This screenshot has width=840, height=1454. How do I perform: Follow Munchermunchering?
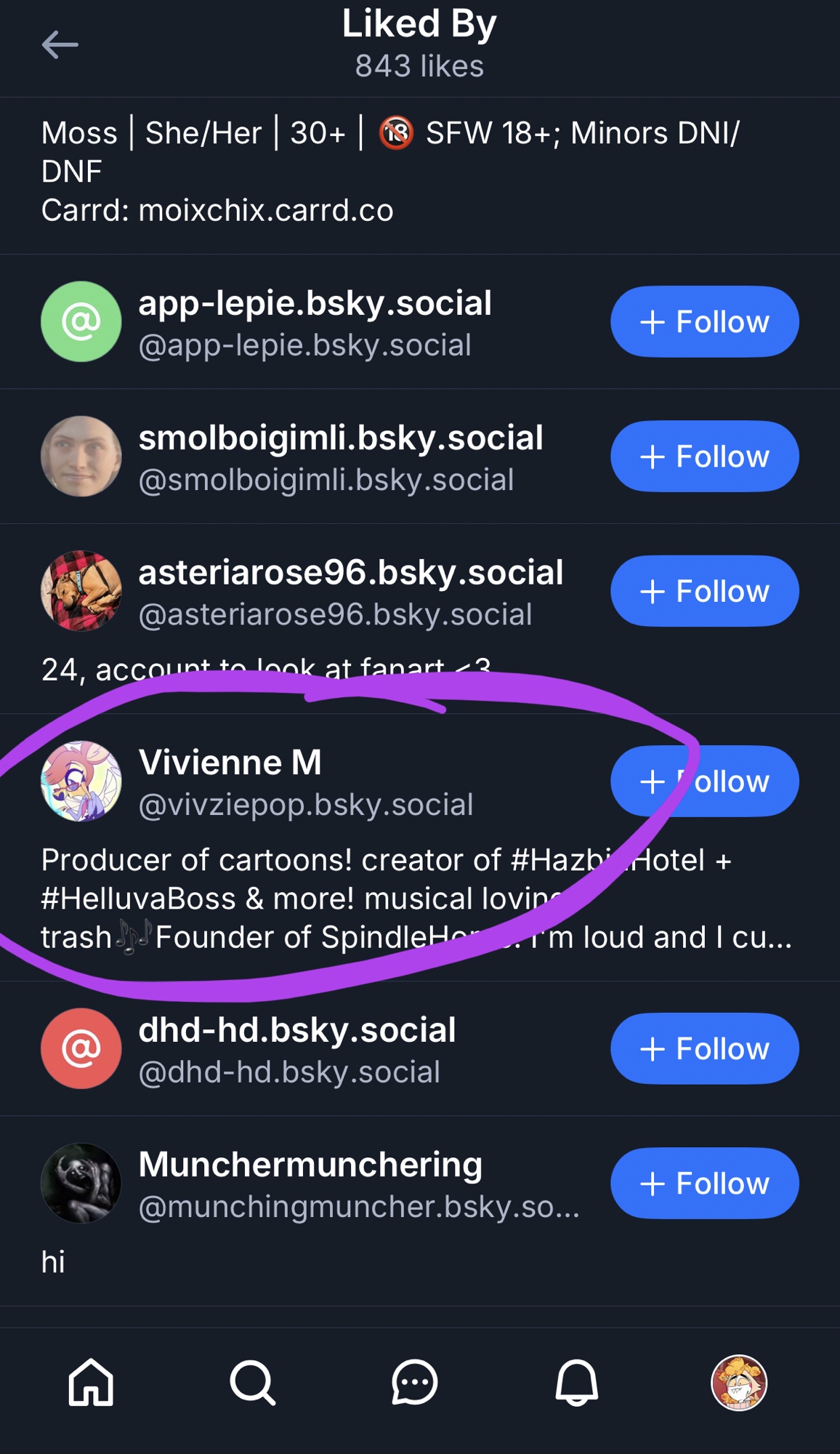704,1184
